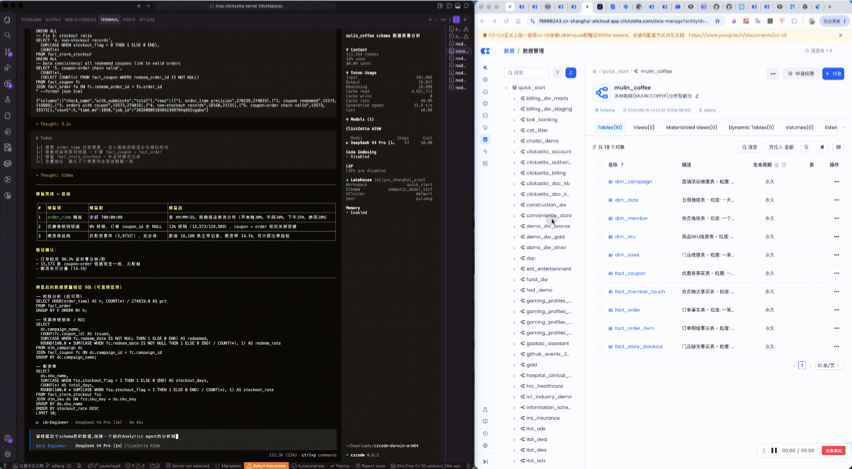Switch to Dynamic Tables(0) tab
Screen dimensions: 852x469
tap(751, 127)
